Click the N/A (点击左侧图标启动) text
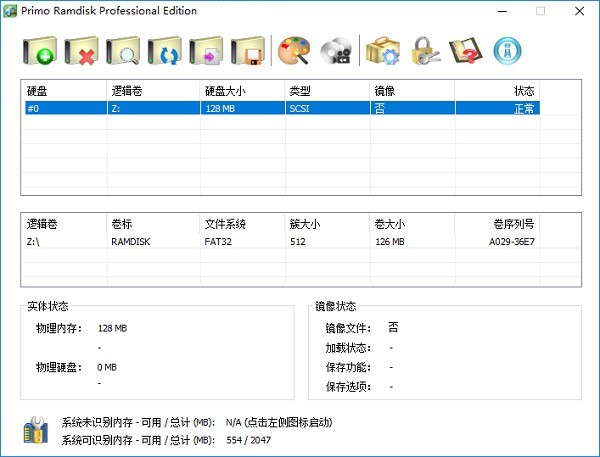Viewport: 600px width, 457px height. point(279,423)
